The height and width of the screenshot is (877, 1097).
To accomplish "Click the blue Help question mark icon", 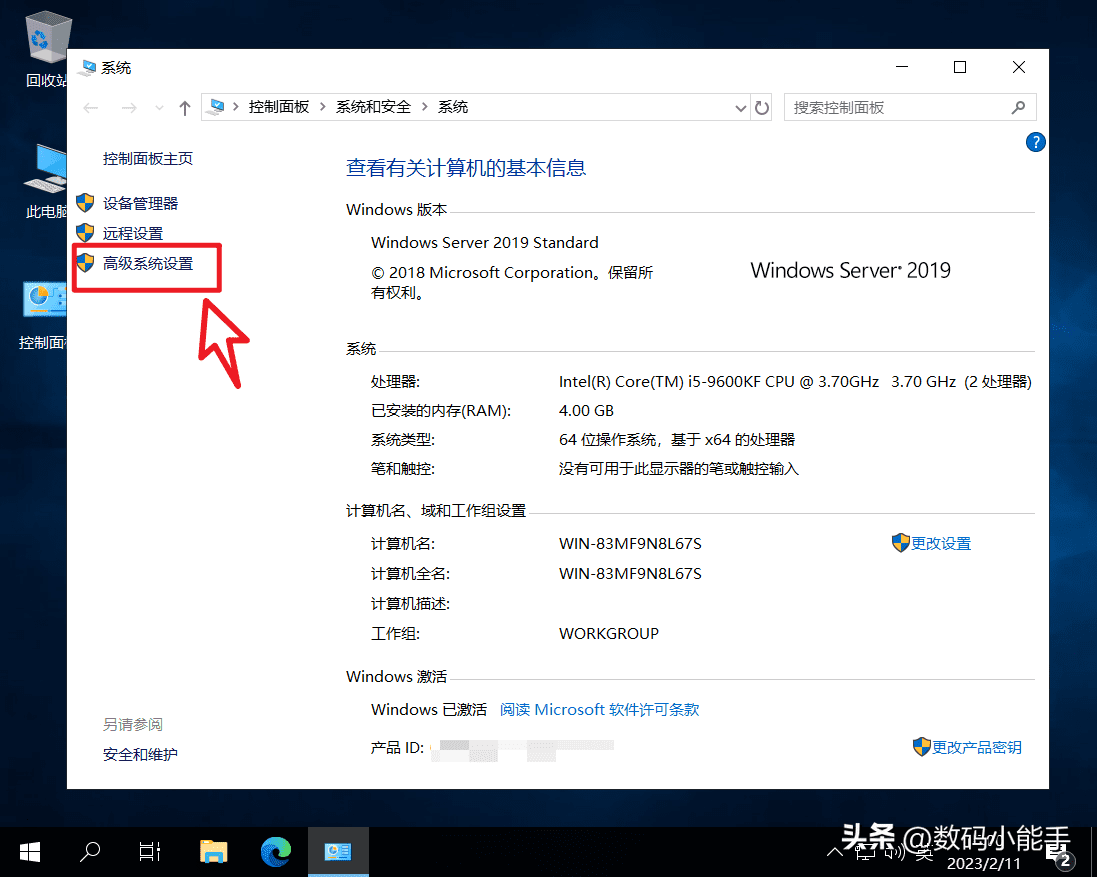I will [1035, 142].
